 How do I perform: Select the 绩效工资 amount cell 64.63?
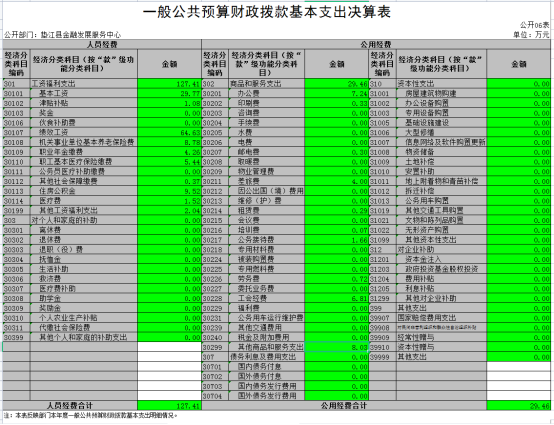click(169, 132)
